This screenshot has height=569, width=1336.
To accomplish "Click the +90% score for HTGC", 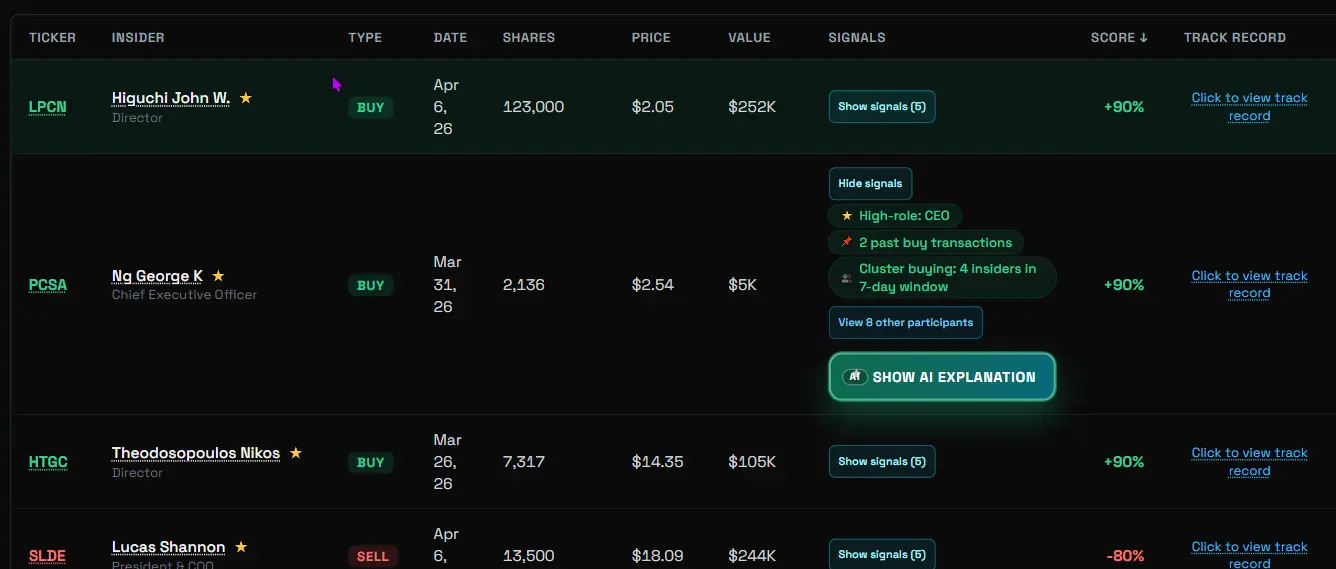I will tap(1124, 462).
